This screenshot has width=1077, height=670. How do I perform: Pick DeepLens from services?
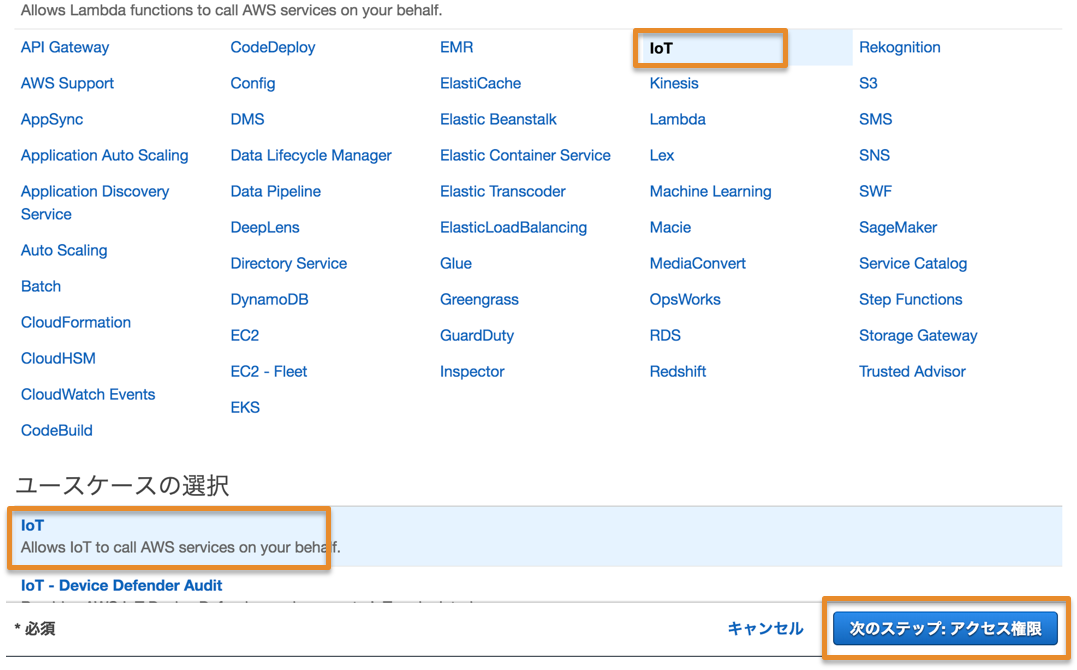click(264, 227)
